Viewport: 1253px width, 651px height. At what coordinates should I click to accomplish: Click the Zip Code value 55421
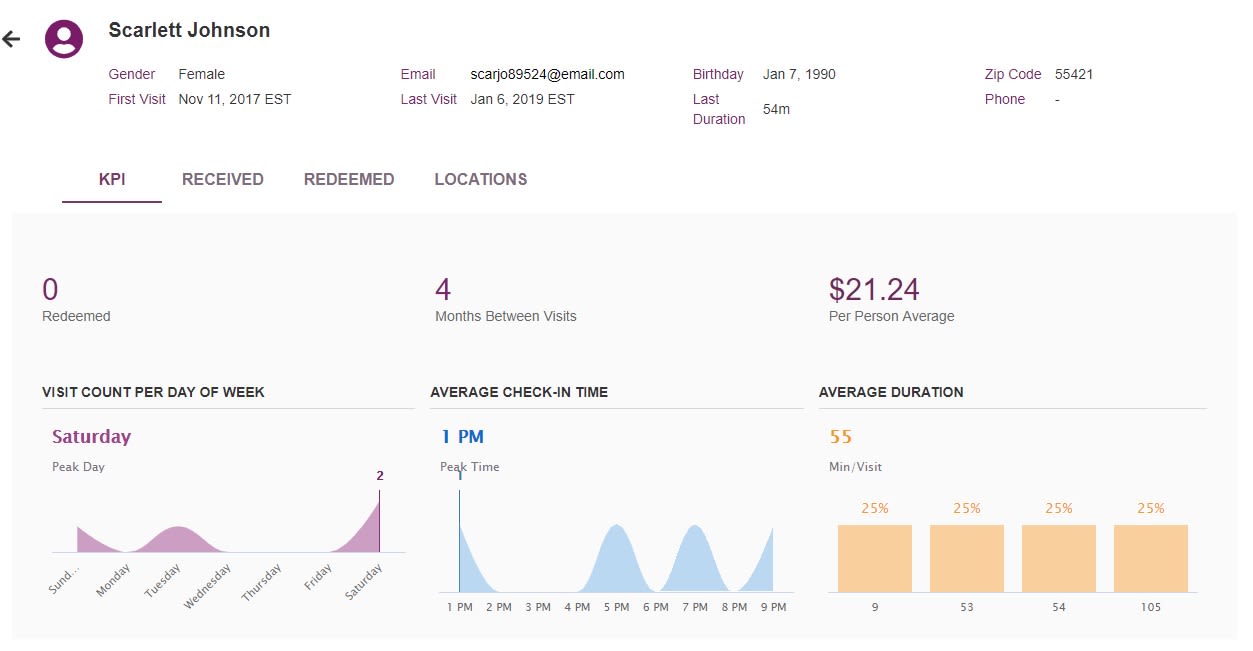point(1074,74)
